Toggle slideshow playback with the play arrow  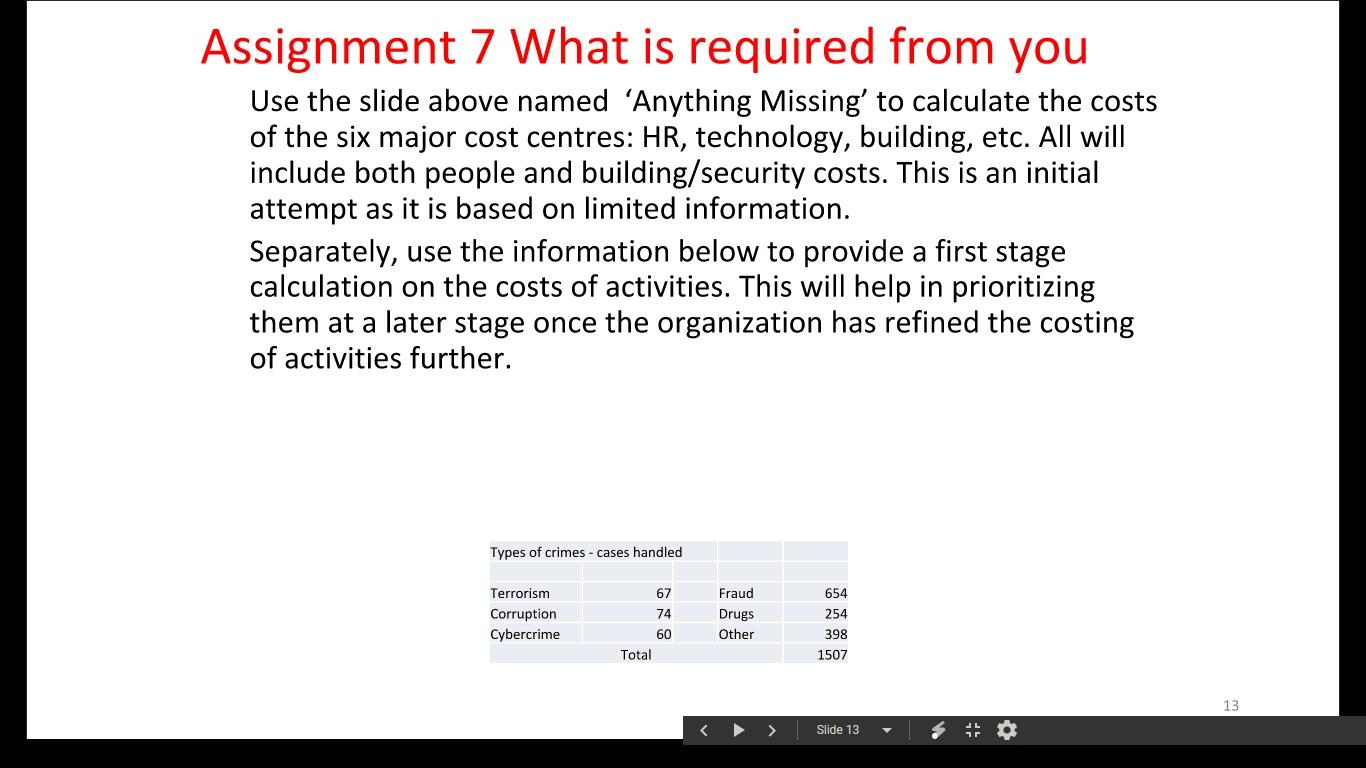click(738, 730)
